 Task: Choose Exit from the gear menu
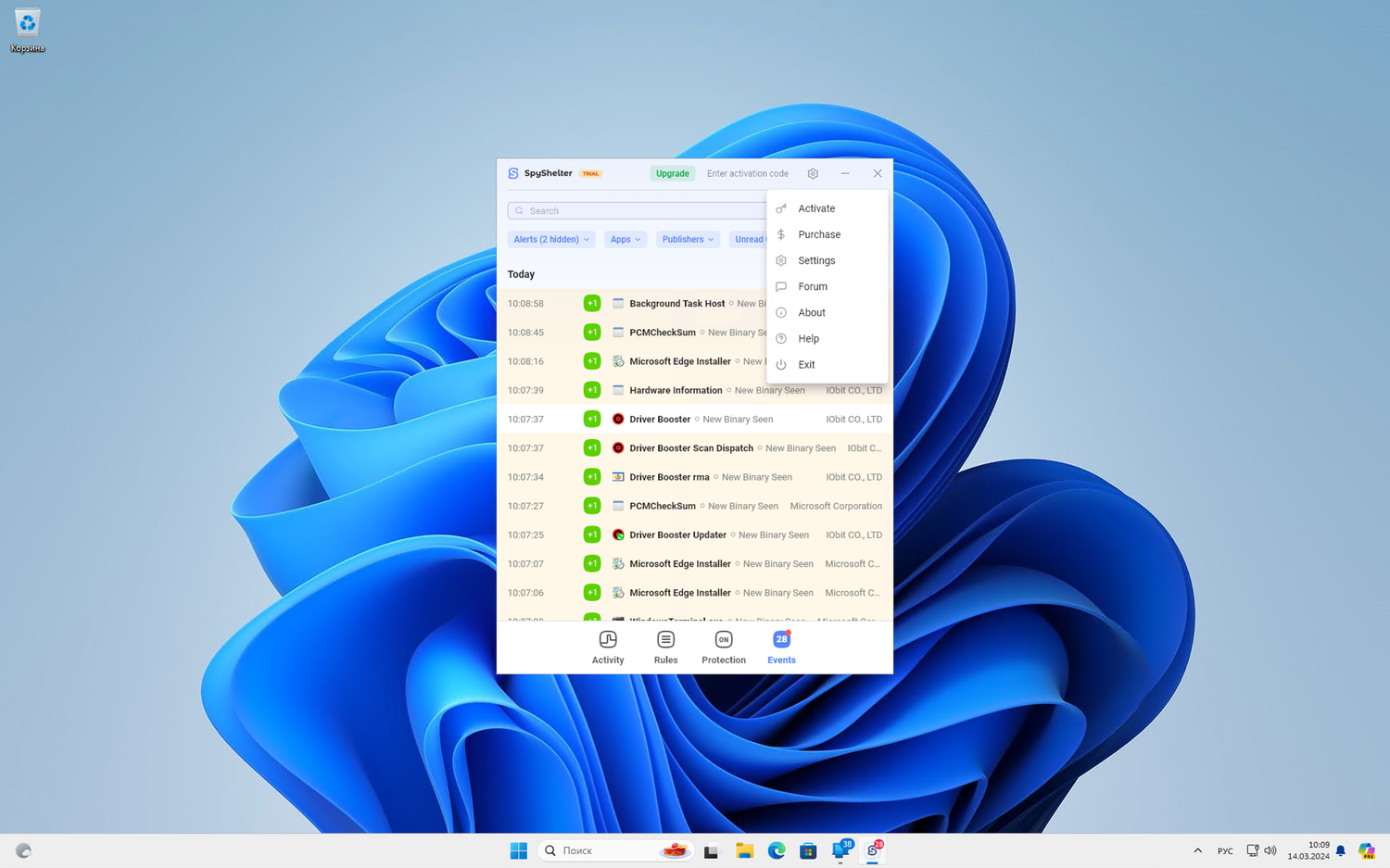pyautogui.click(x=827, y=364)
